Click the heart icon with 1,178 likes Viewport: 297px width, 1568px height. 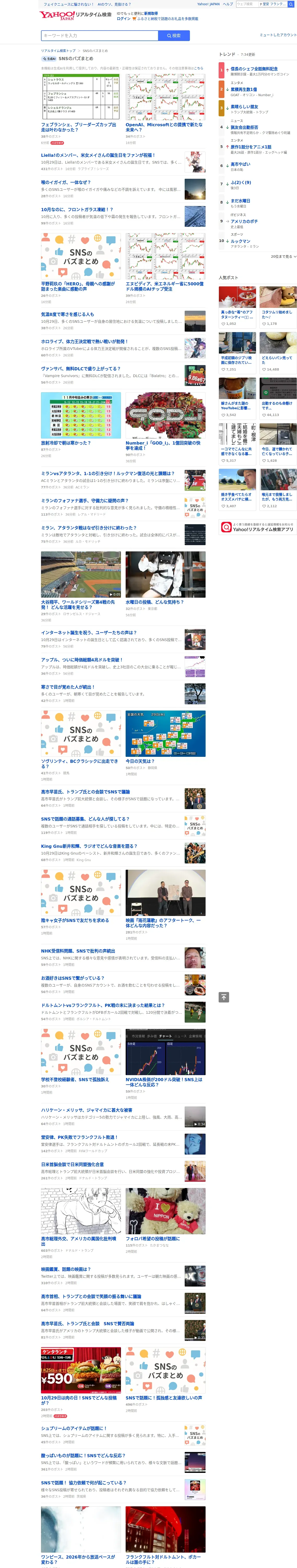pos(264,324)
